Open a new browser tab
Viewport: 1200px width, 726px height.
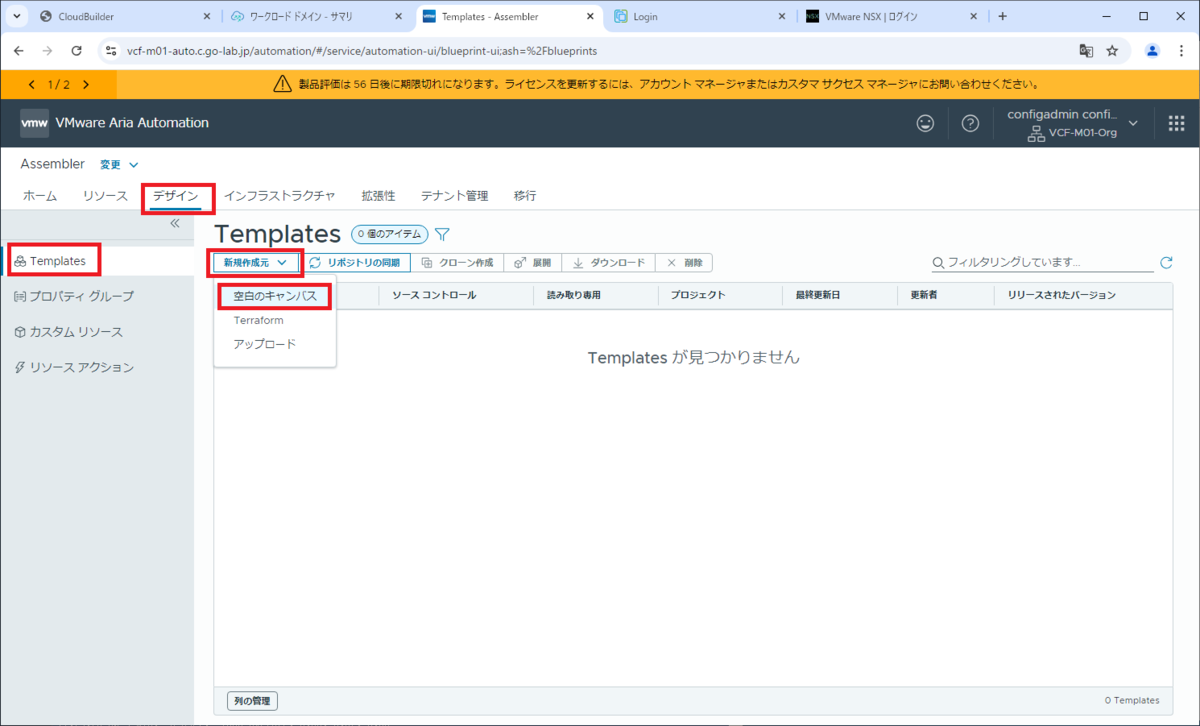[x=1002, y=16]
